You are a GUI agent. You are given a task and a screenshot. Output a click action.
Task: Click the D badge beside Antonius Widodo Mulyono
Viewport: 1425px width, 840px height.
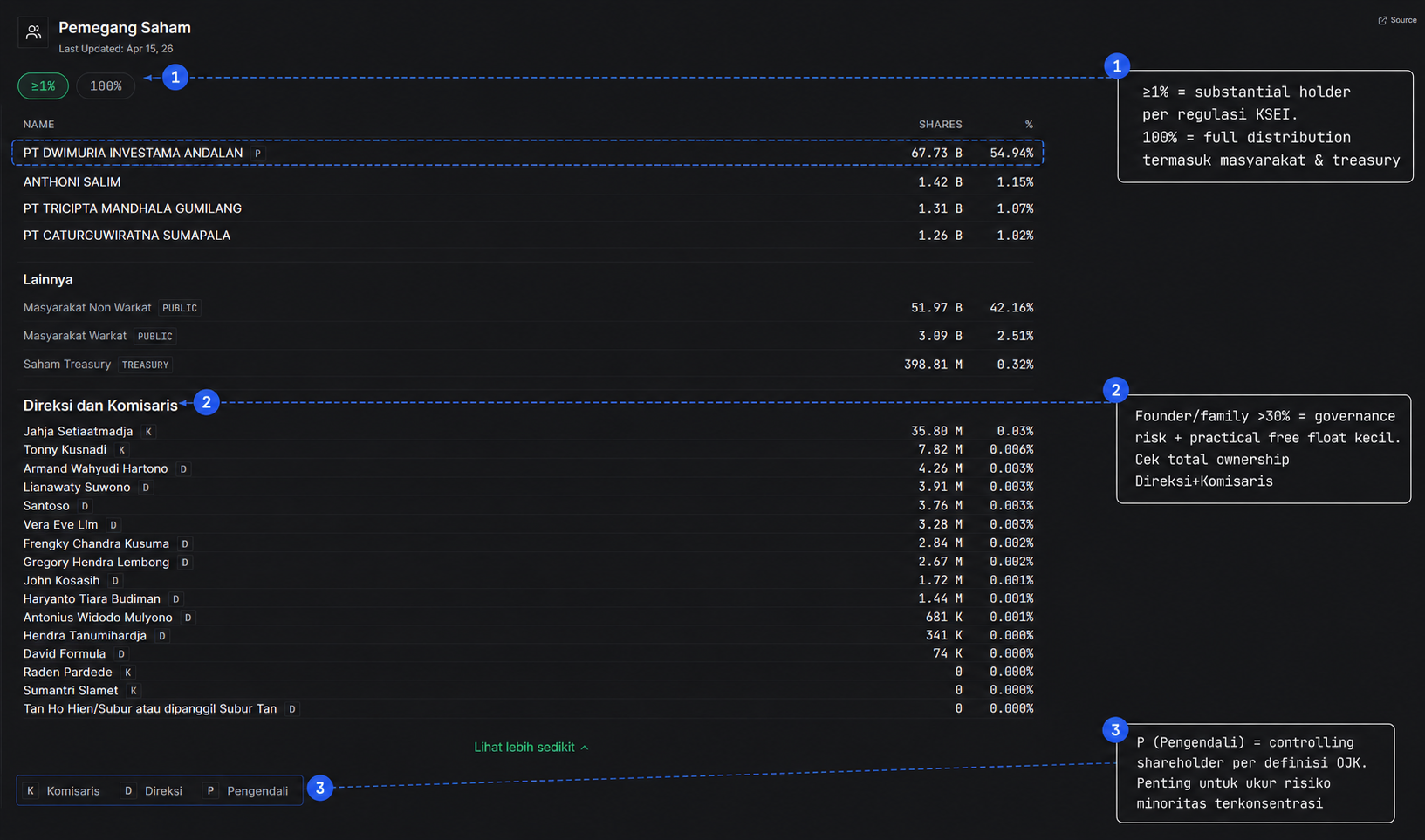[188, 618]
